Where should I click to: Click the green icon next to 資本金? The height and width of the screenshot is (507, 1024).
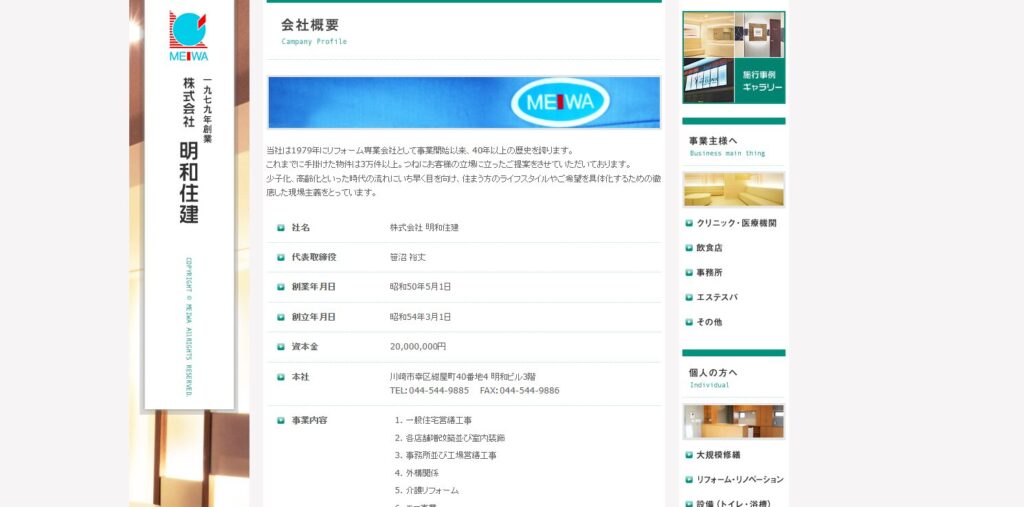click(281, 347)
